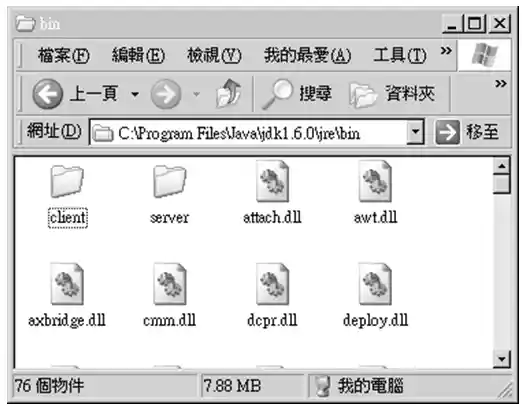522x406 pixels.
Task: Click the Forward arrow icon
Action: (166, 94)
